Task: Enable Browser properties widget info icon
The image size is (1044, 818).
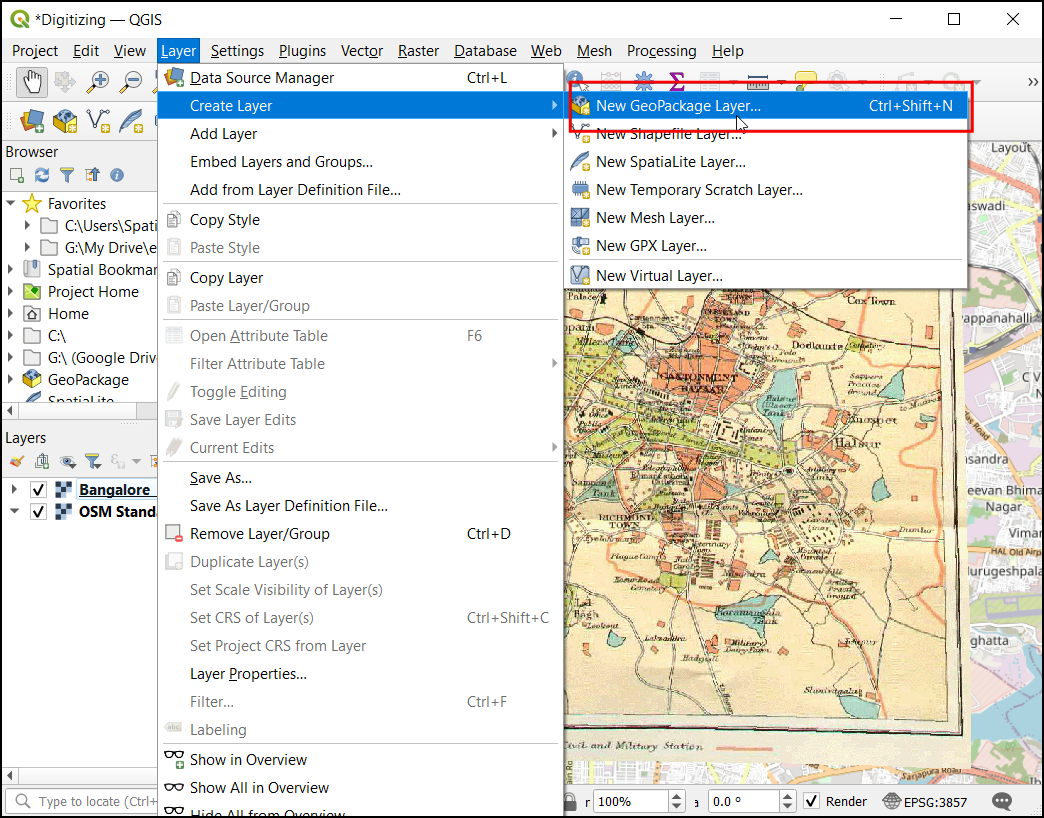Action: click(x=117, y=175)
